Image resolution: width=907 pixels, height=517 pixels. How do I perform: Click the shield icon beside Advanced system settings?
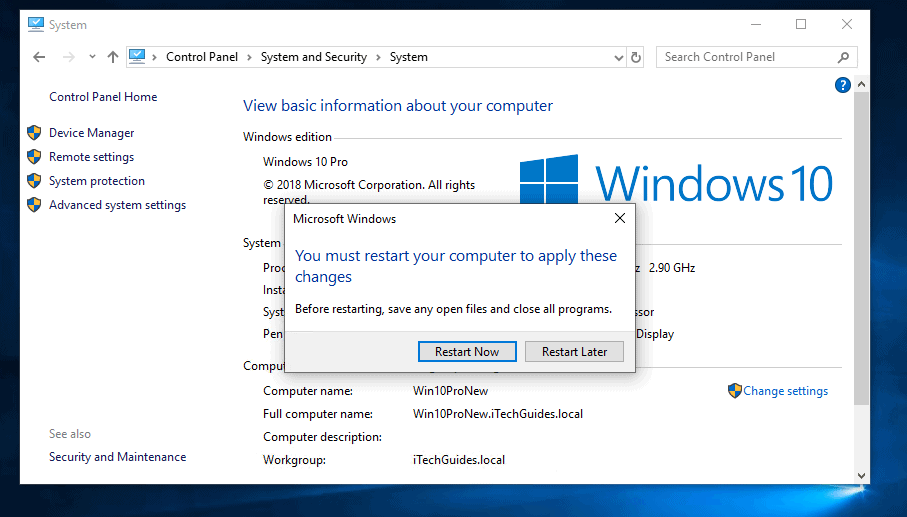[34, 204]
